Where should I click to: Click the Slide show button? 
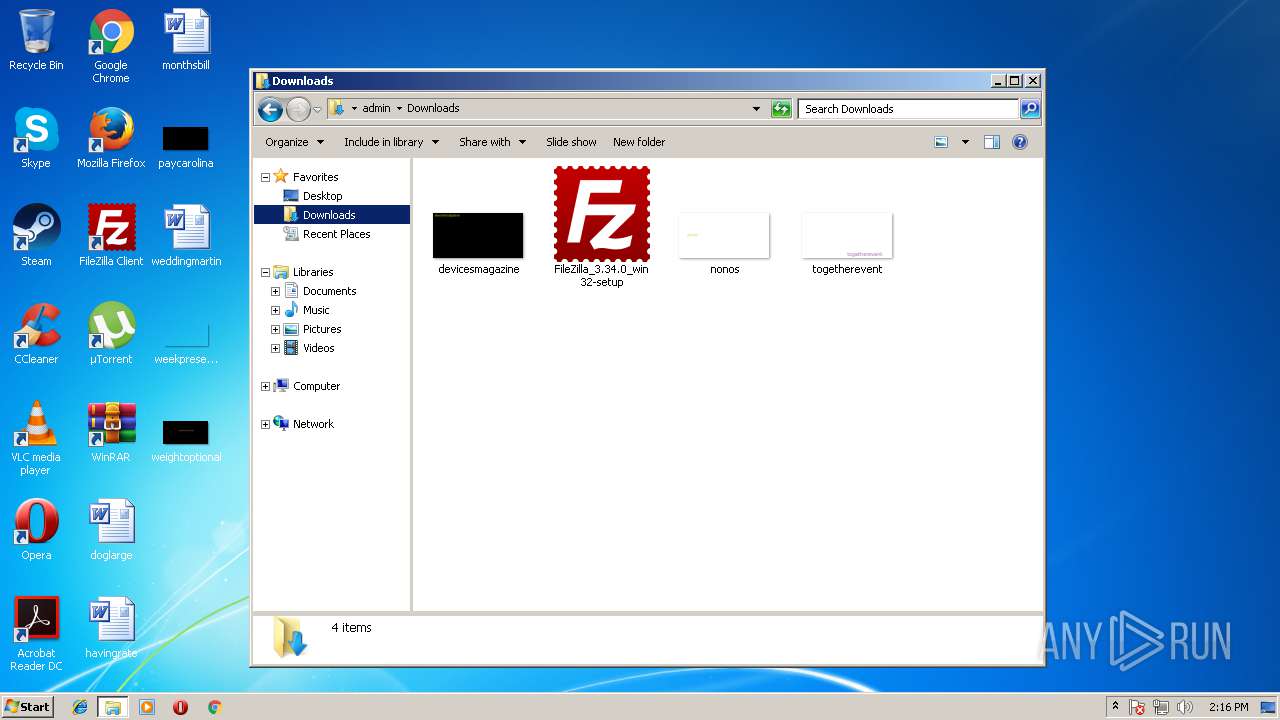(571, 142)
